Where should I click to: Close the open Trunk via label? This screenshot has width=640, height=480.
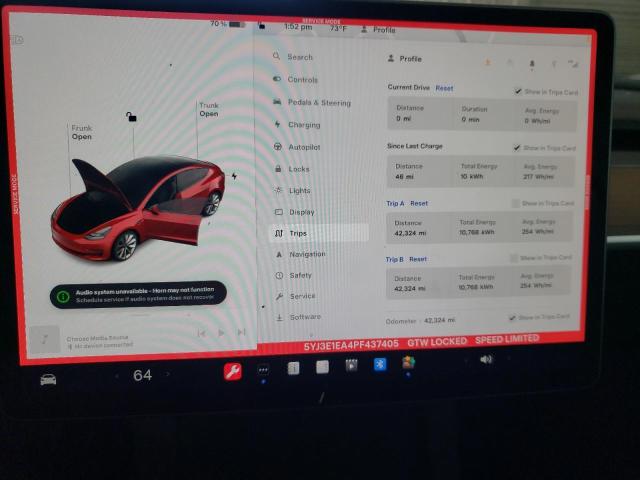209,109
